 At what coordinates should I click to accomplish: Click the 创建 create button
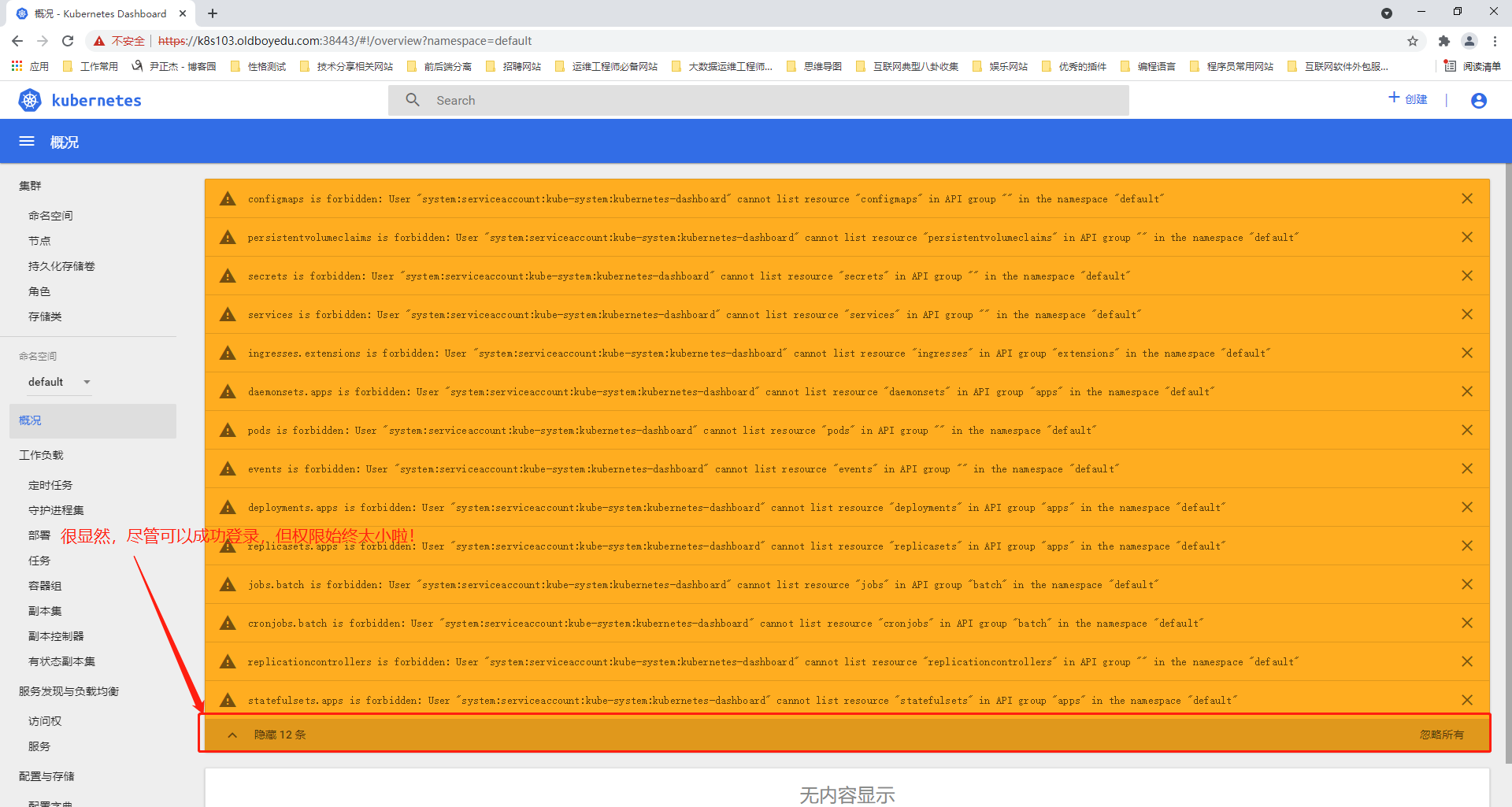[1407, 99]
